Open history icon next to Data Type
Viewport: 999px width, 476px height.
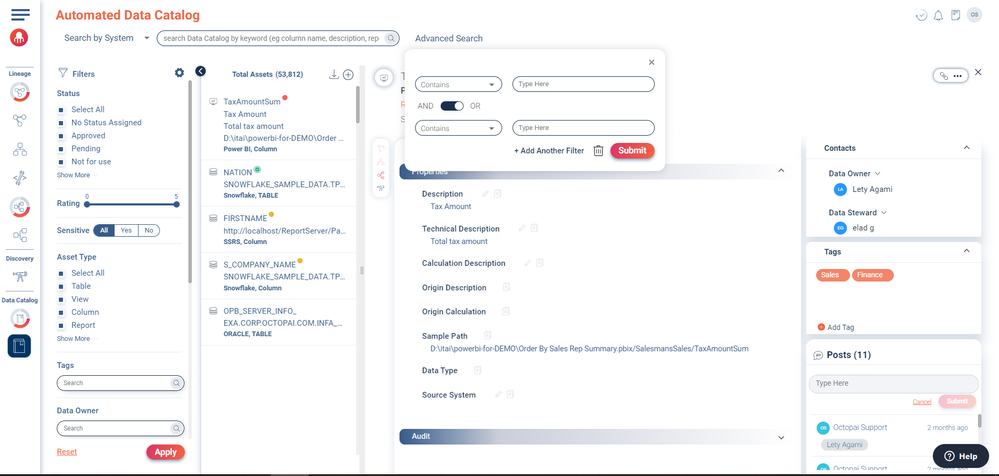click(x=477, y=370)
